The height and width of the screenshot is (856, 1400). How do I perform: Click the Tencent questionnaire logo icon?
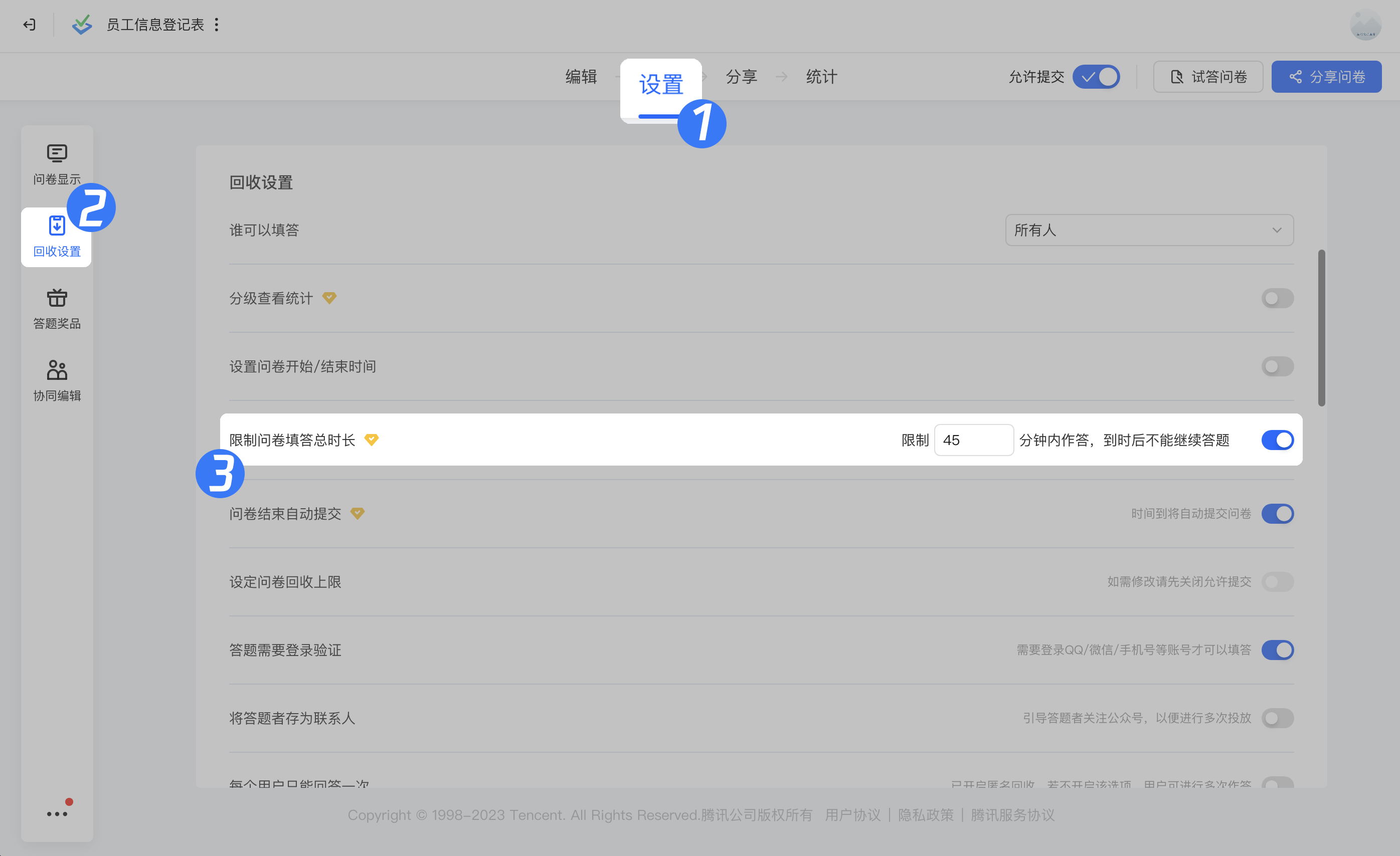tap(82, 25)
